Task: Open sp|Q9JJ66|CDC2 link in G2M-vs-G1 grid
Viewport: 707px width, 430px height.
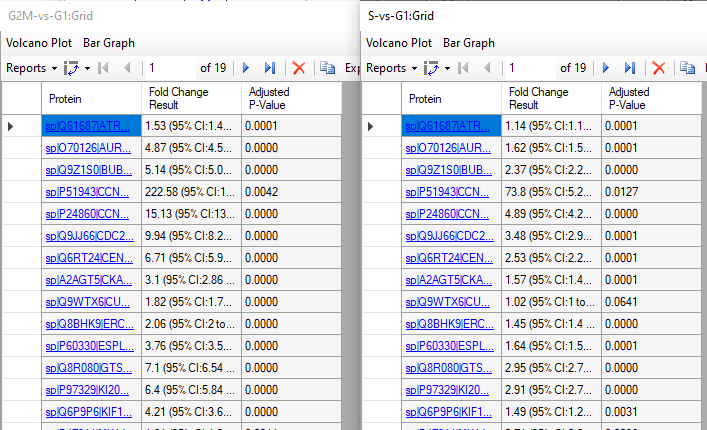Action: [89, 236]
